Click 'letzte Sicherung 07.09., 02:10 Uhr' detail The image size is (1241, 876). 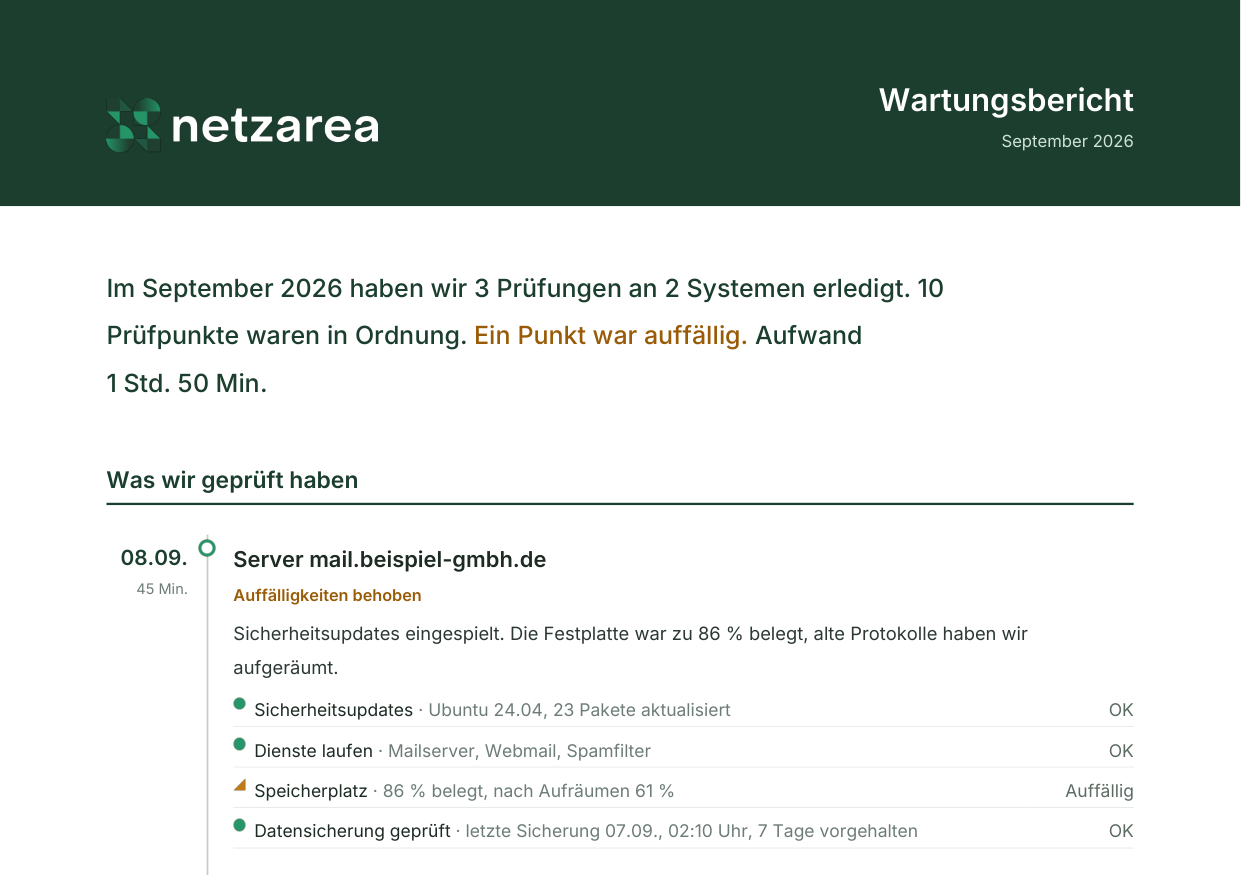(x=609, y=831)
